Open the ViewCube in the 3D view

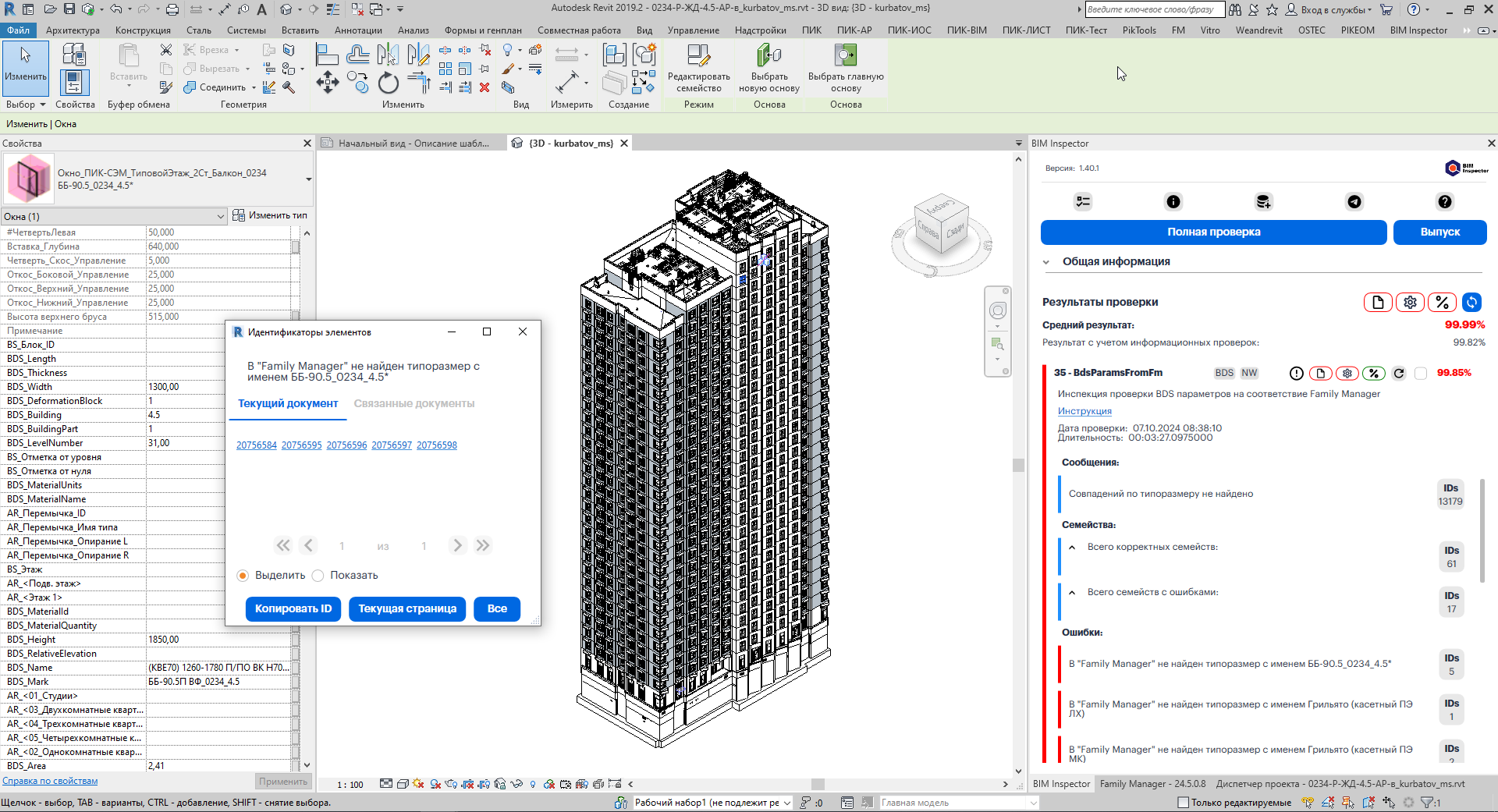[x=942, y=225]
